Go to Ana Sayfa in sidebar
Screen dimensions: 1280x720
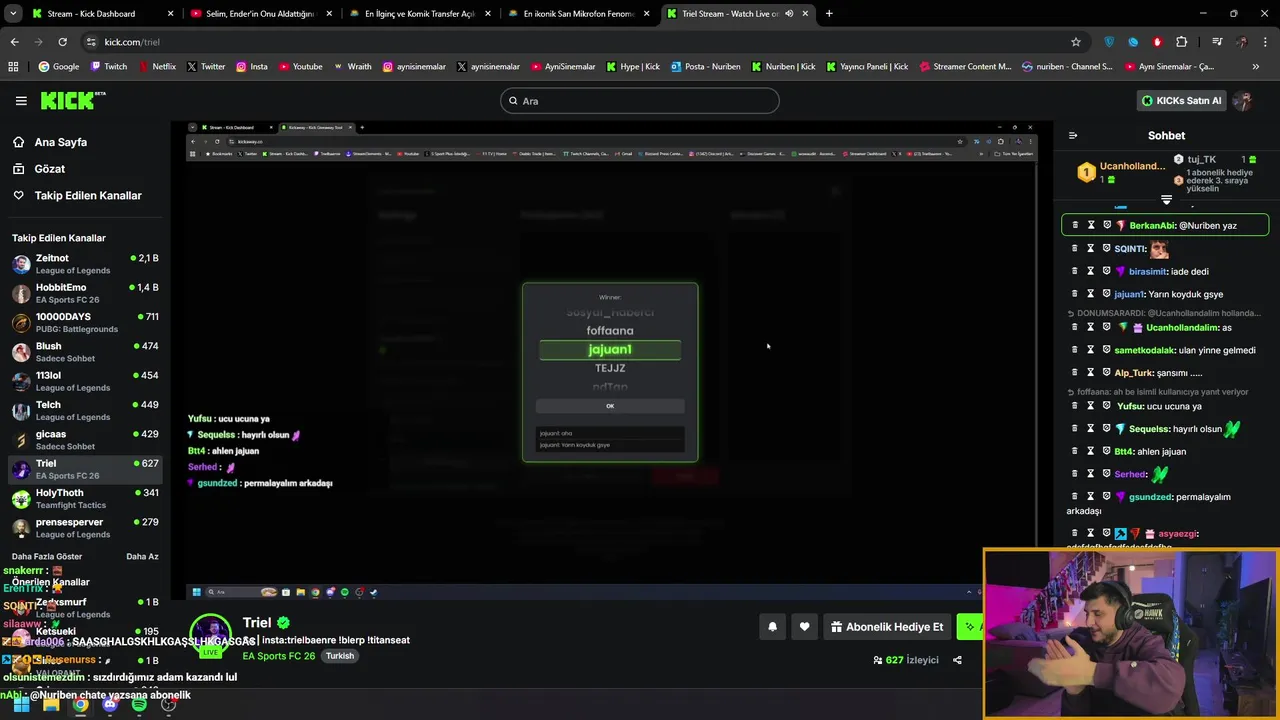[x=61, y=142]
